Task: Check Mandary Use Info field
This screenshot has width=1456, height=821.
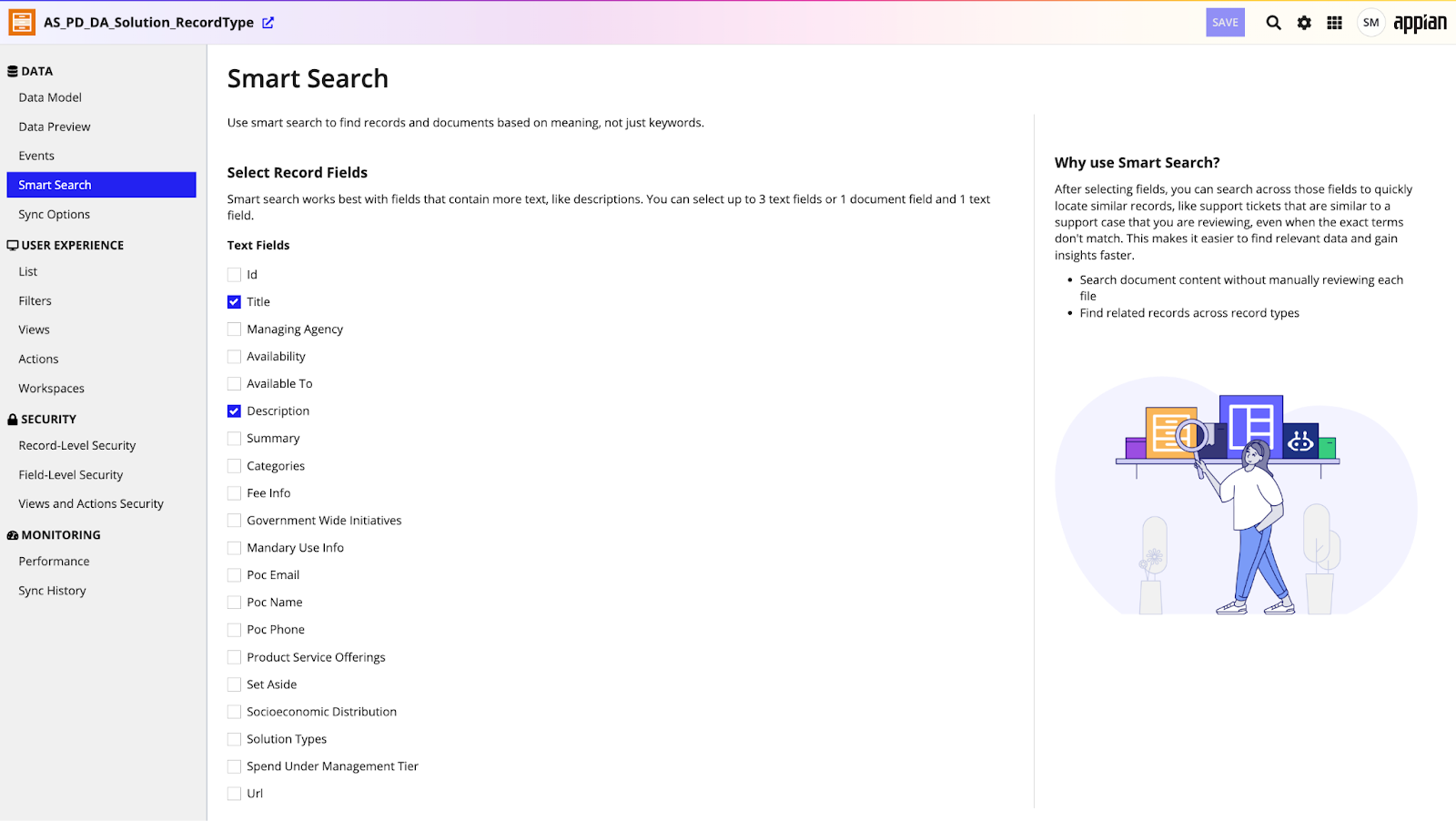Action: click(234, 547)
